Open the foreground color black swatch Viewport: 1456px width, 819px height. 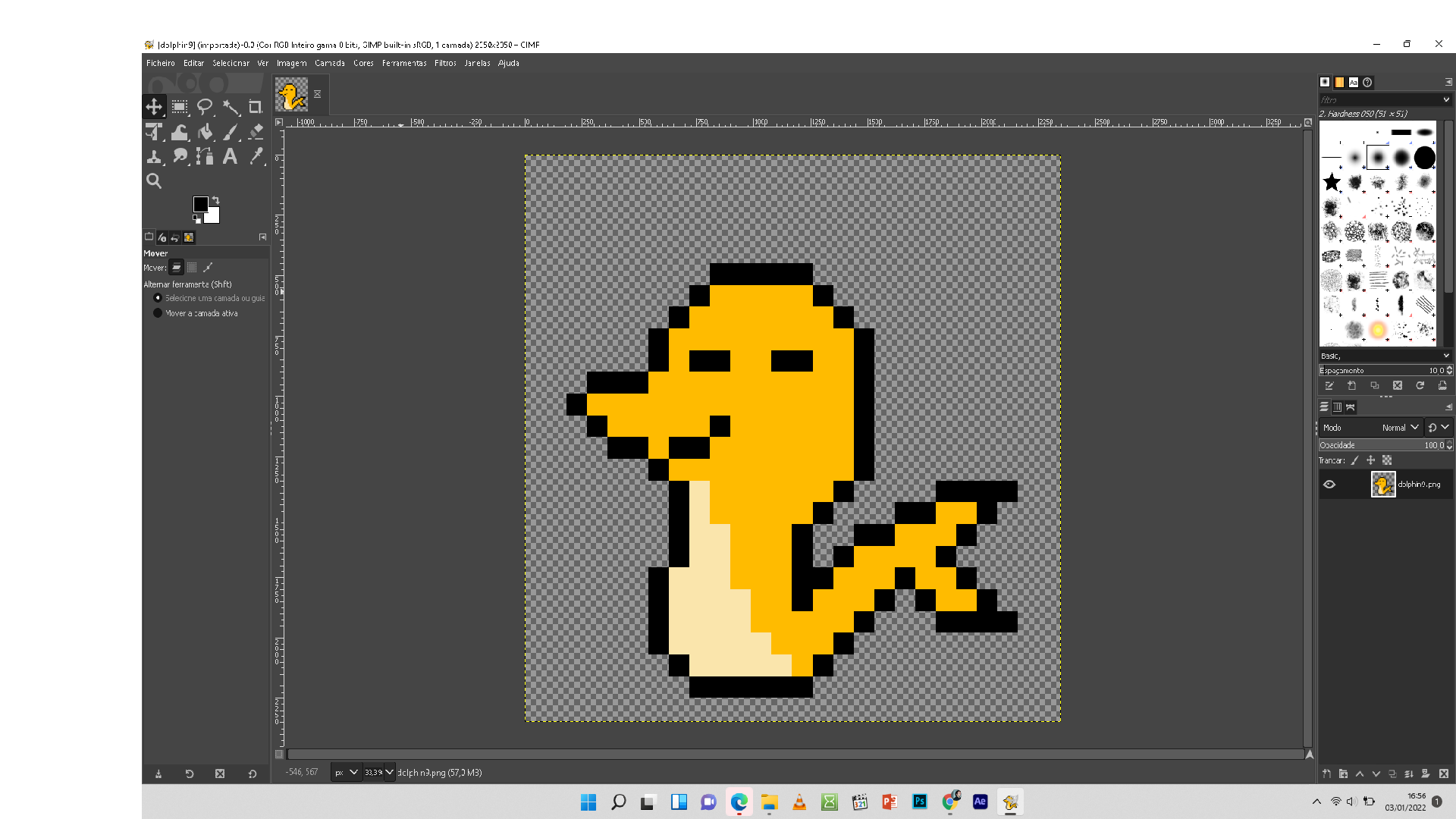coord(200,204)
